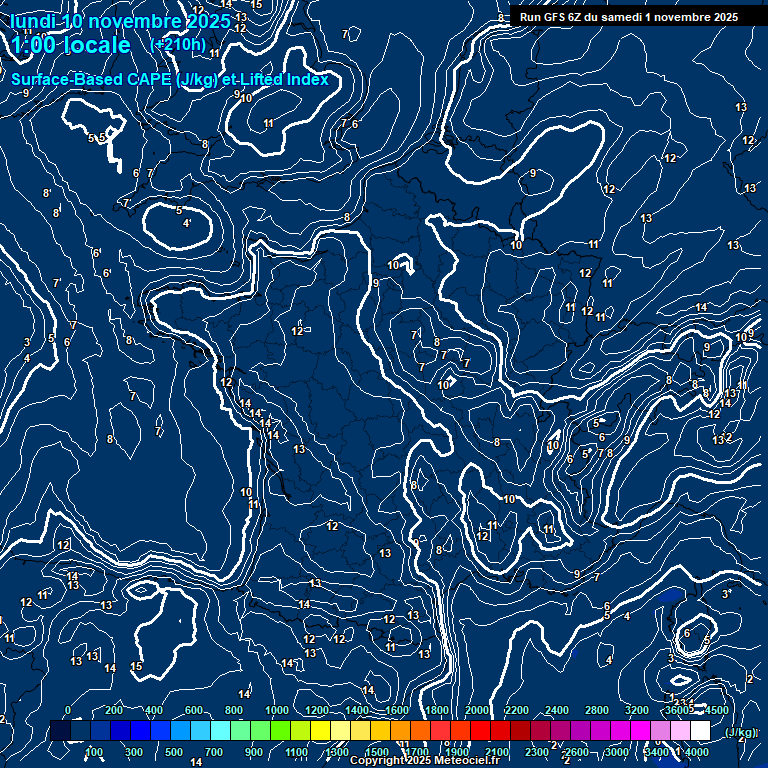The width and height of the screenshot is (768, 768).
Task: Pick the 100–200 J/kg blue swatch
Action: 100,730
